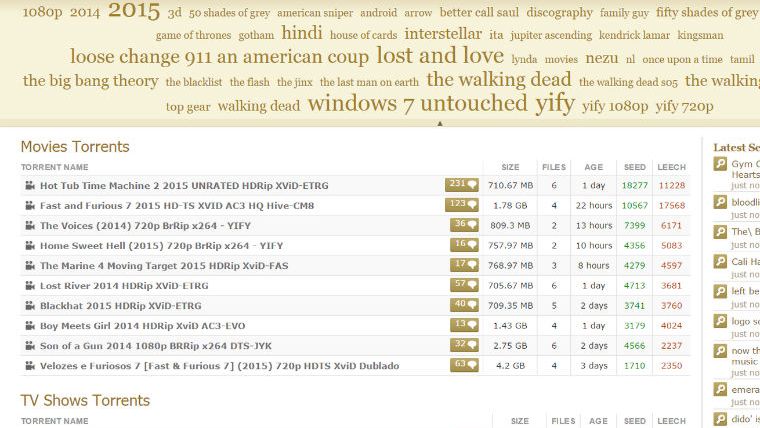Viewport: 760px width, 428px height.
Task: Open comments badge for Velozes e Furiosos 7
Action: tap(464, 365)
